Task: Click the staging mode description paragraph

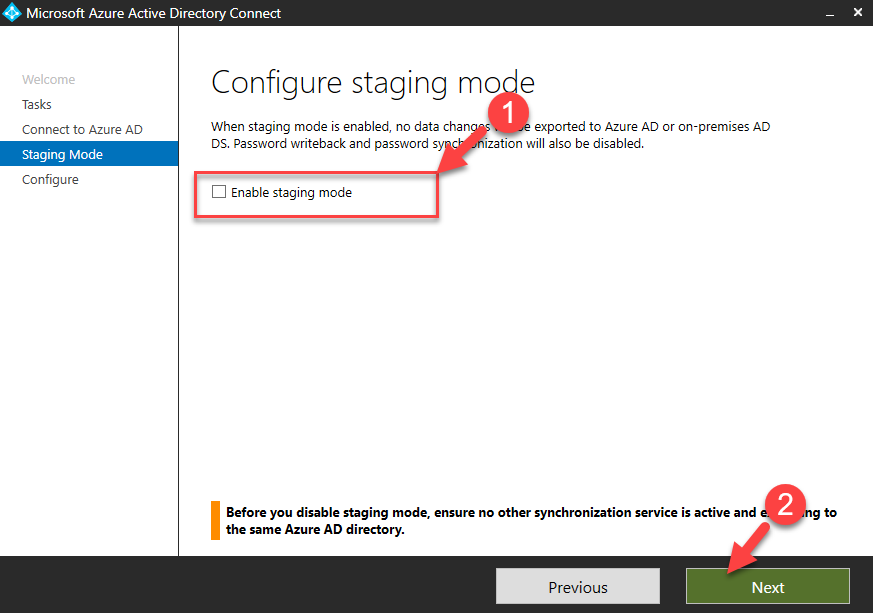Action: coord(491,135)
